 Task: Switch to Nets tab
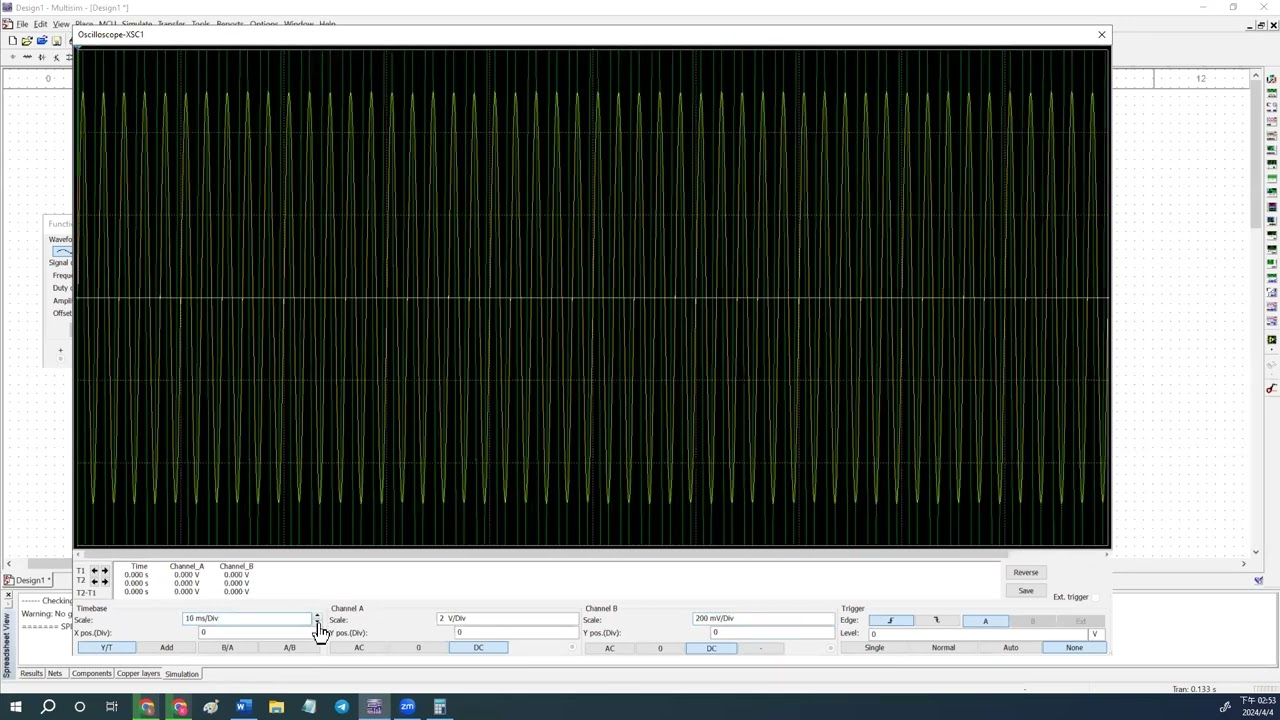[55, 674]
